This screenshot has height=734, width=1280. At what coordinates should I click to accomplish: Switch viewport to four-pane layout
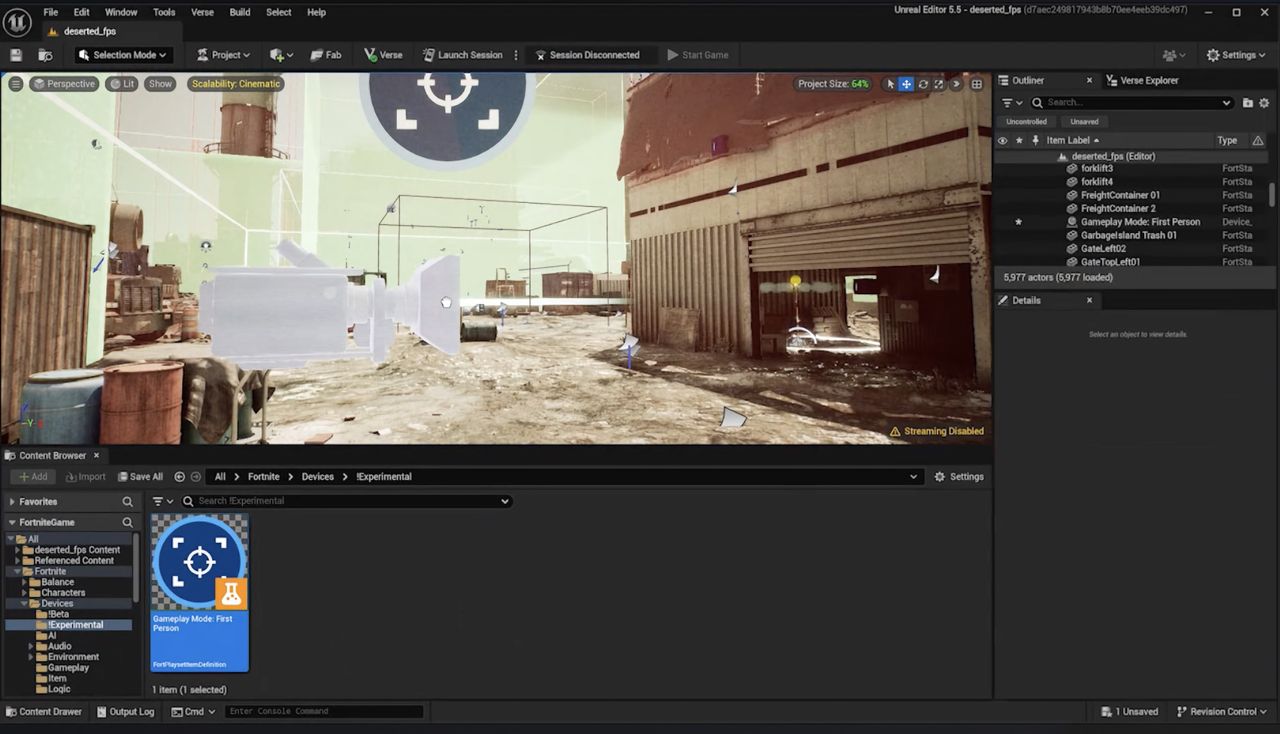[x=976, y=84]
